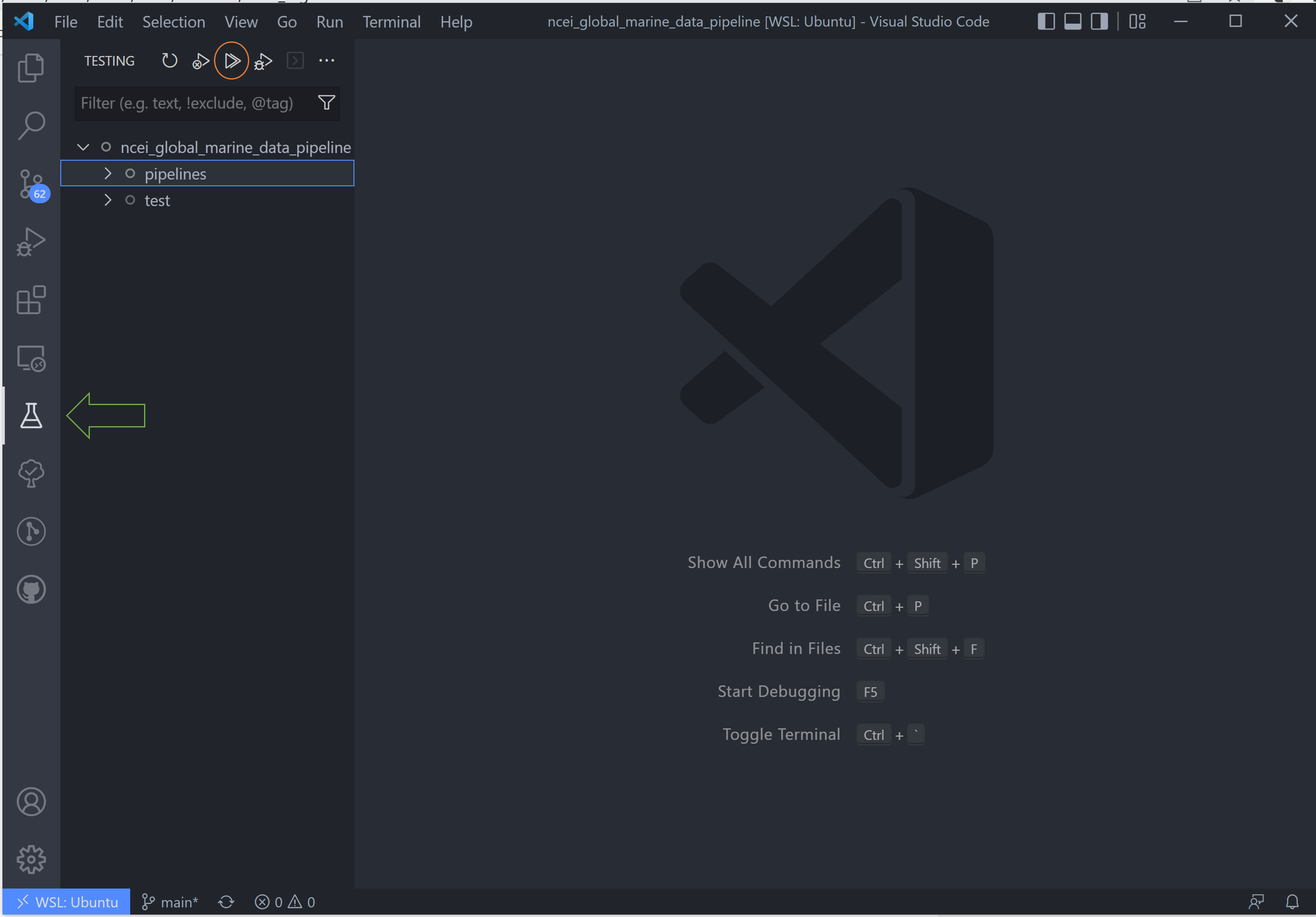Click the TESTING panel title
Screen dimensions: 1316x917
click(x=109, y=61)
